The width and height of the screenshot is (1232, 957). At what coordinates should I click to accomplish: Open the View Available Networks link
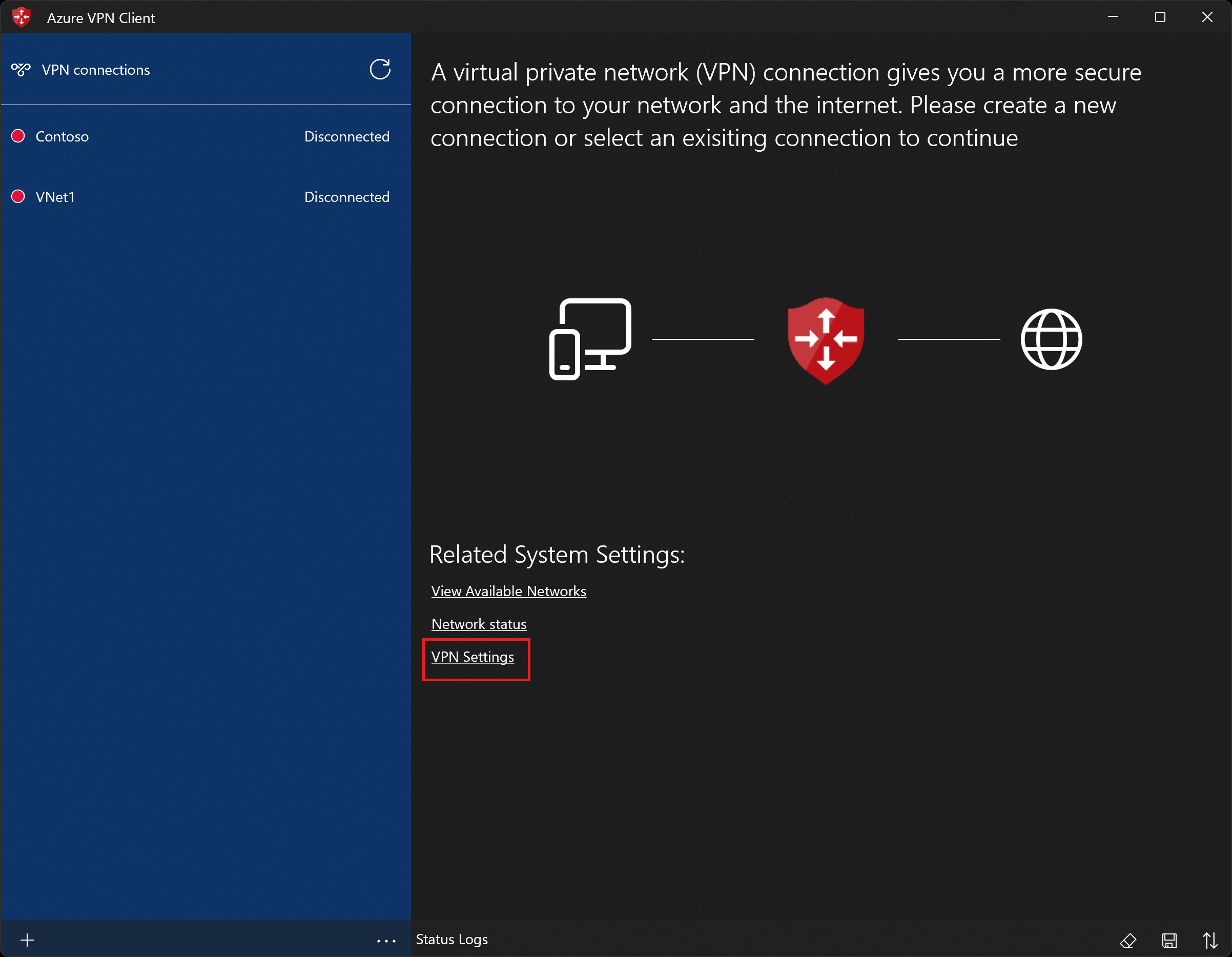508,592
